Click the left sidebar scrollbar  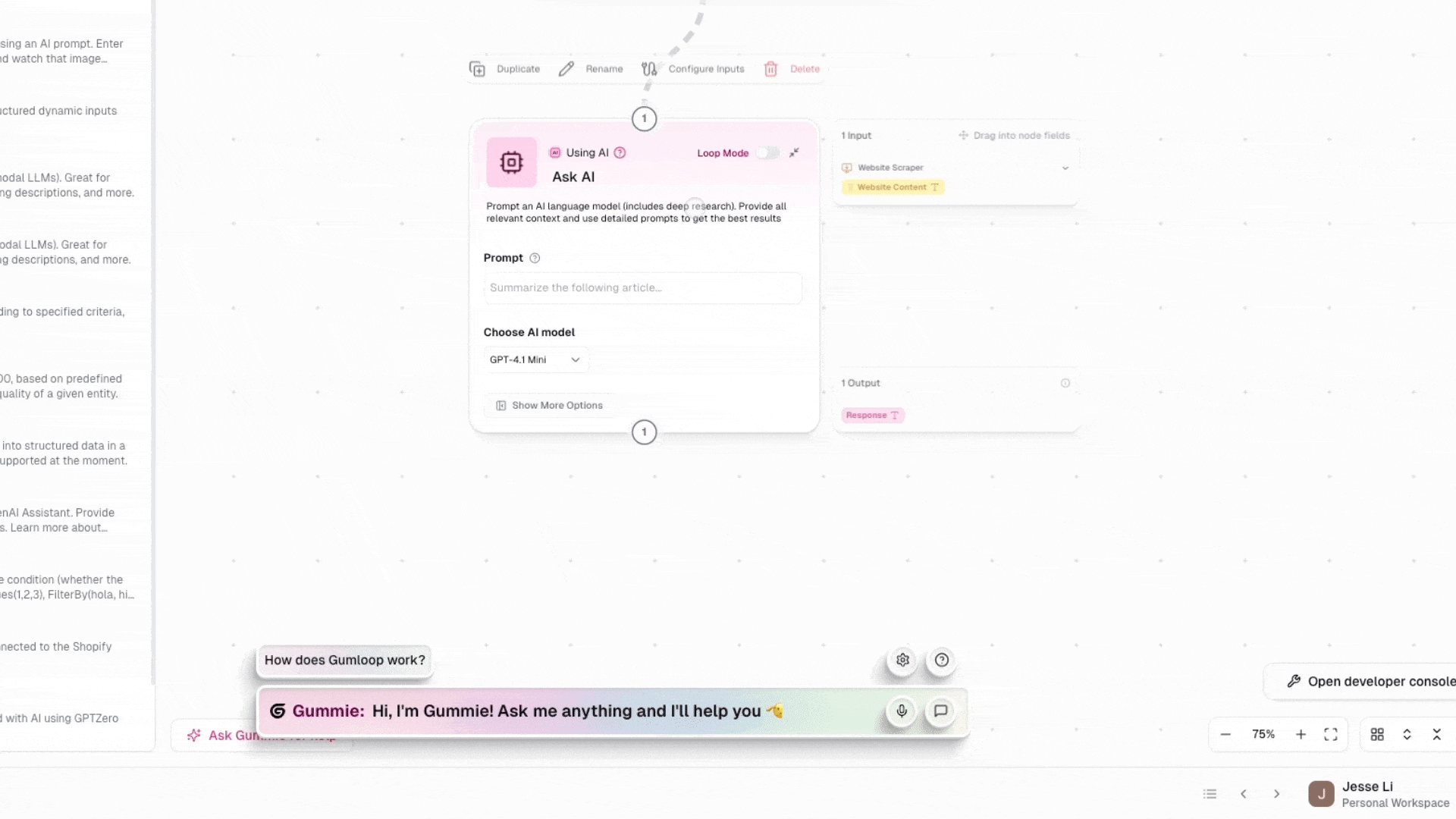(x=153, y=341)
